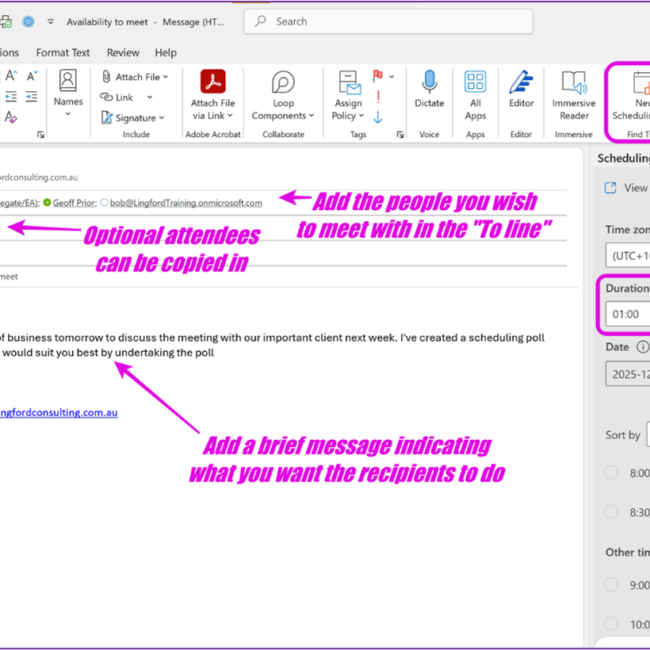Switch to the Review tab

click(123, 53)
